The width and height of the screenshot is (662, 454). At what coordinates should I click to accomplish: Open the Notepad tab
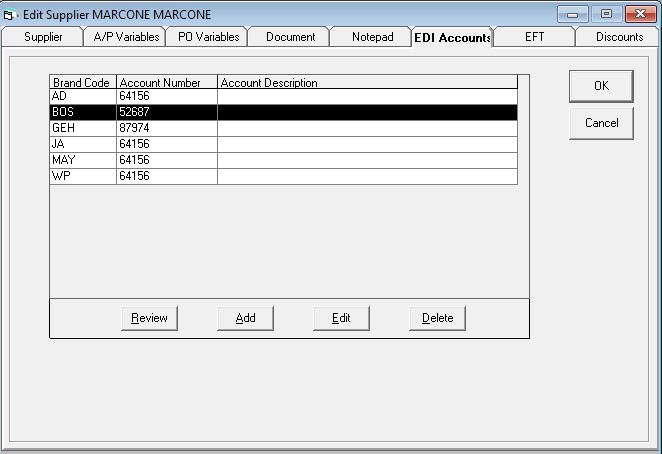[372, 37]
